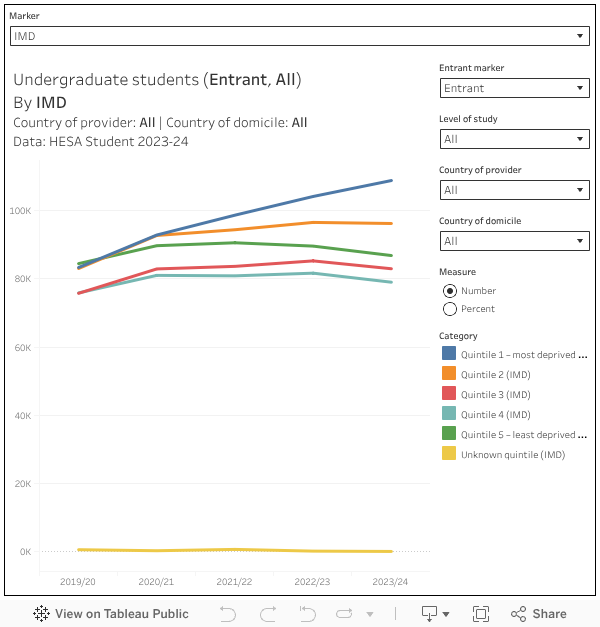Click View on Tableau Public link

[121, 614]
